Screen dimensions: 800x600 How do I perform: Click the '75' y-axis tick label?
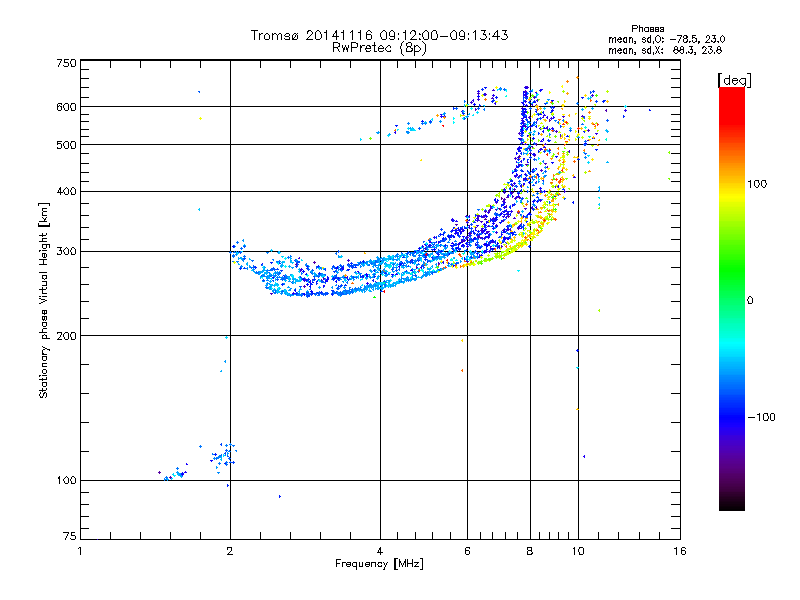[x=70, y=536]
